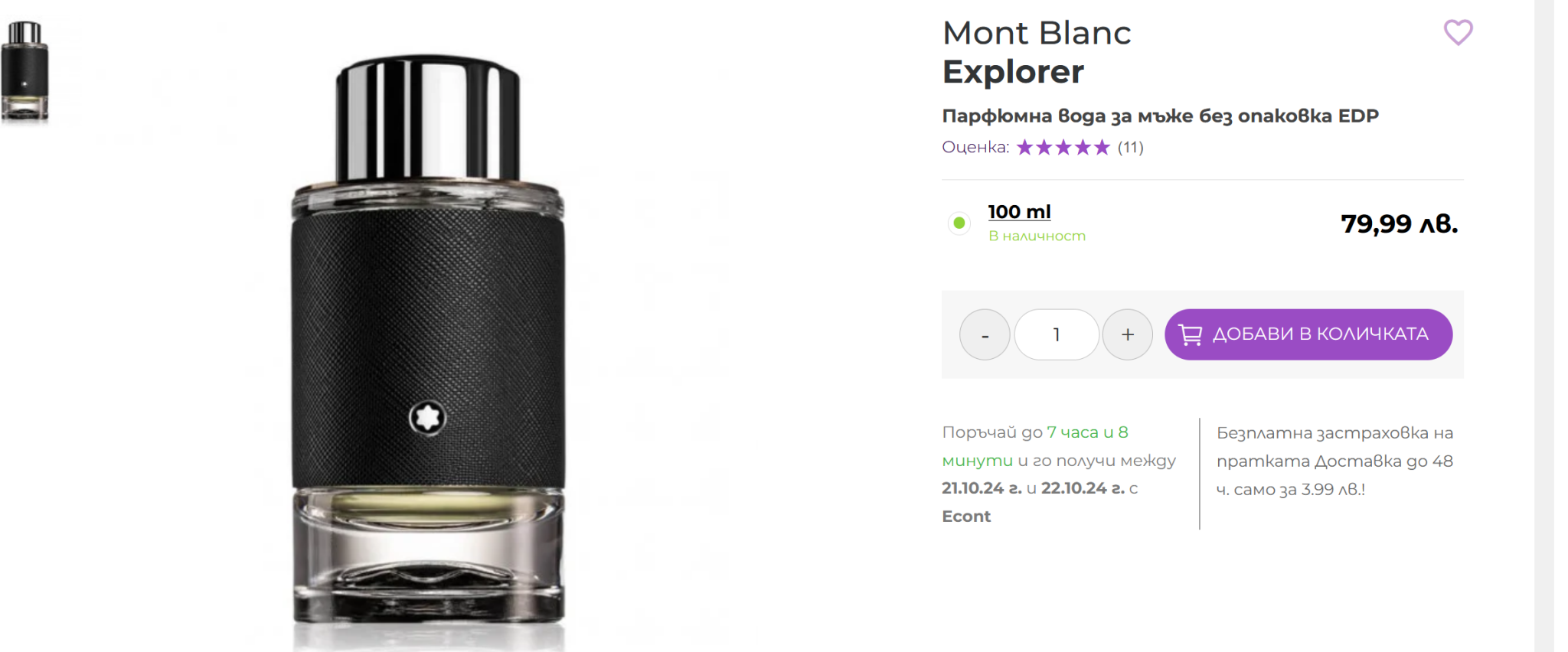Click the 100 ml size label

1019,212
